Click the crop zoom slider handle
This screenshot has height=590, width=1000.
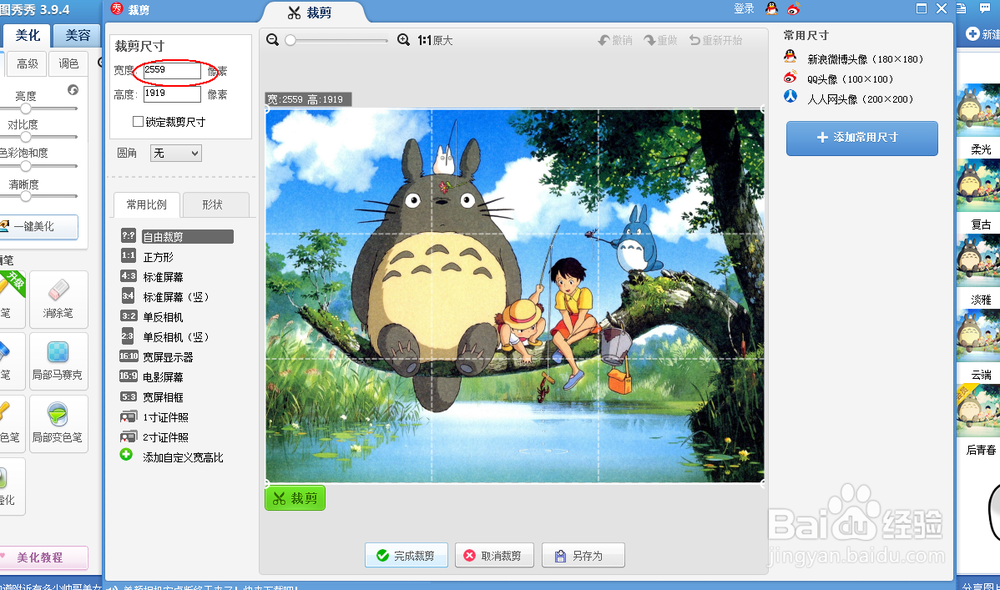pos(290,40)
